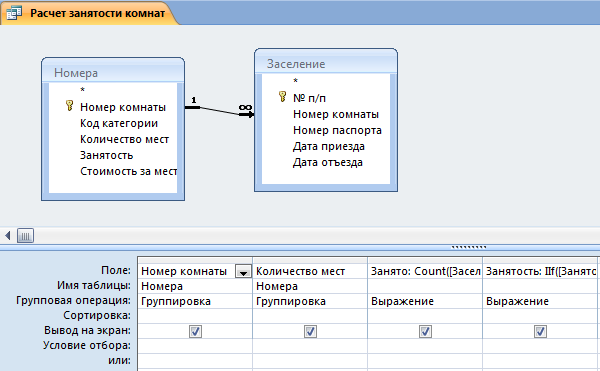Click the 'Занятость: IIf([Занятс' field cell

(540, 271)
